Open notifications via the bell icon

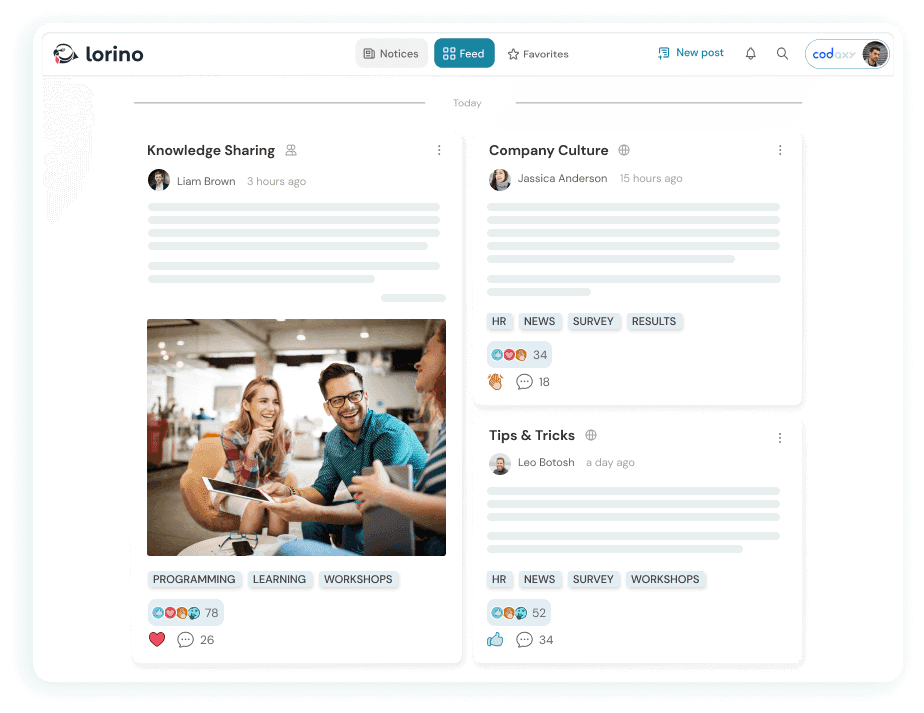pyautogui.click(x=750, y=53)
